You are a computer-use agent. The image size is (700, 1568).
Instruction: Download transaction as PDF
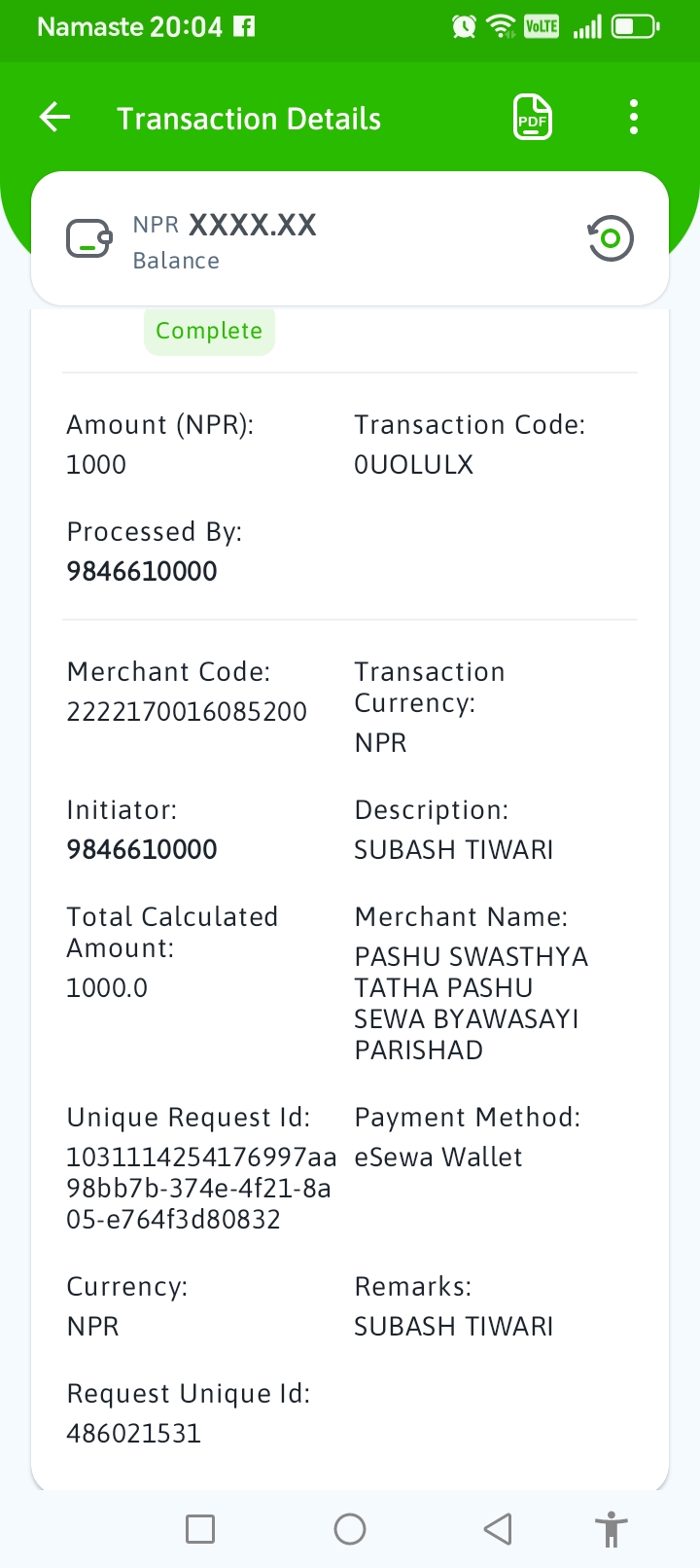tap(533, 118)
